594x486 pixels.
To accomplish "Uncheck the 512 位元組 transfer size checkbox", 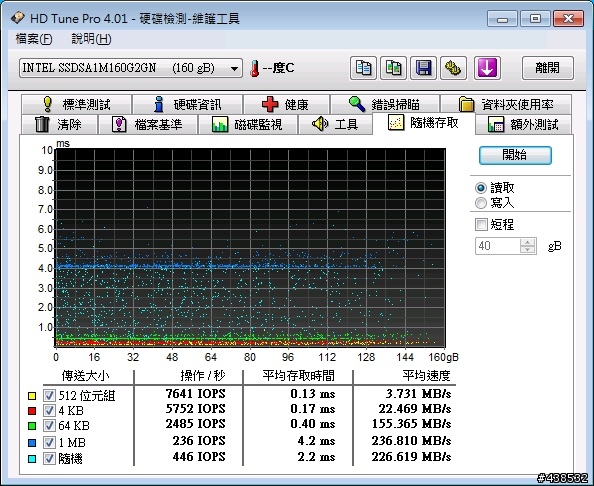I will tap(49, 395).
